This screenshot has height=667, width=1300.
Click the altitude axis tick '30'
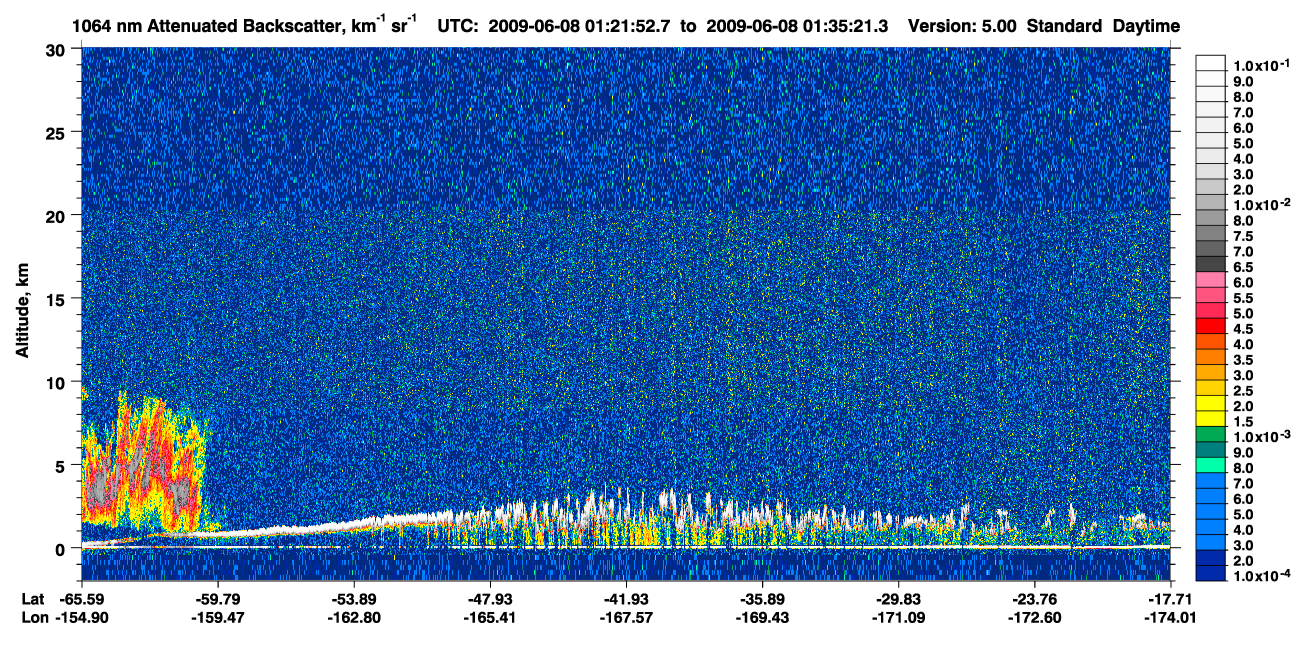click(x=58, y=49)
